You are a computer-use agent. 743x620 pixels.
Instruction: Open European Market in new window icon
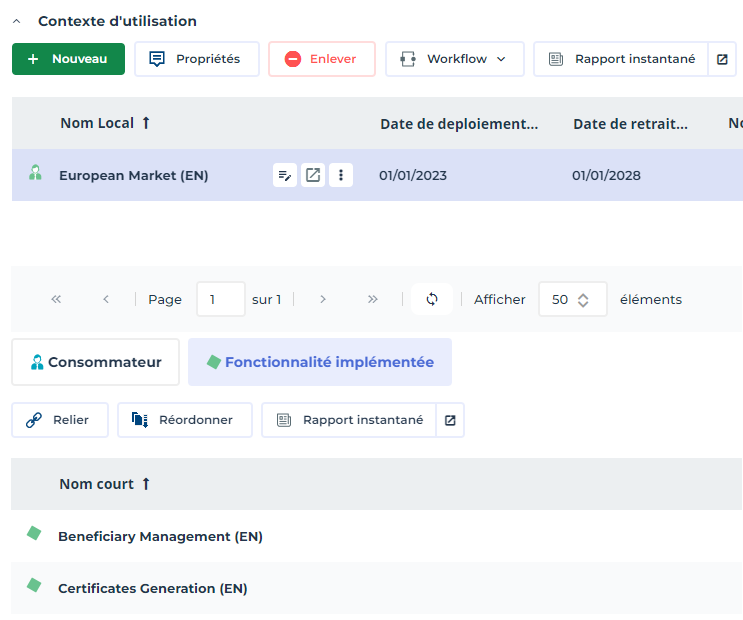[x=313, y=175]
